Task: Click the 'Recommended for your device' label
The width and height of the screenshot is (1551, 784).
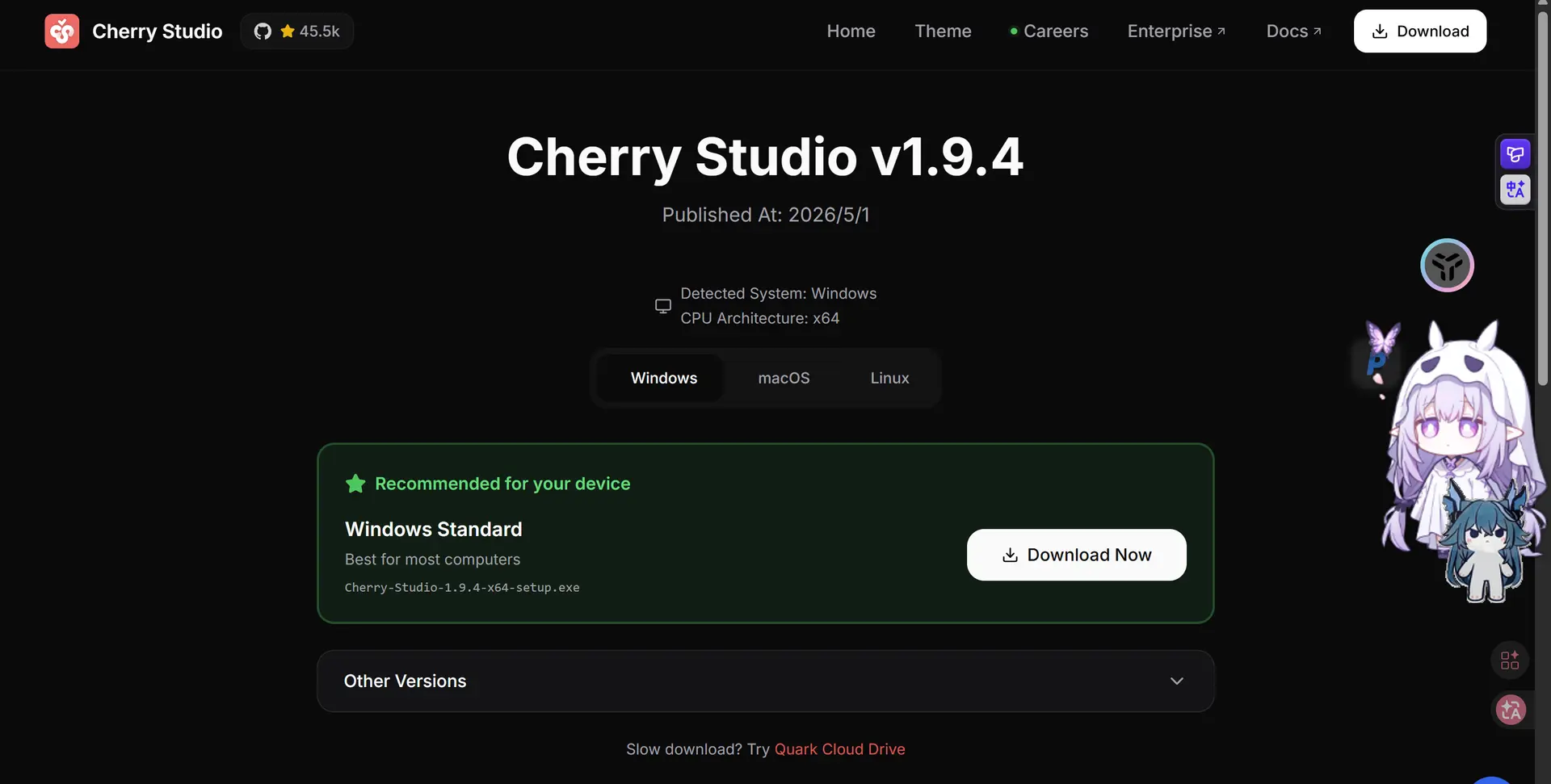Action: (502, 484)
